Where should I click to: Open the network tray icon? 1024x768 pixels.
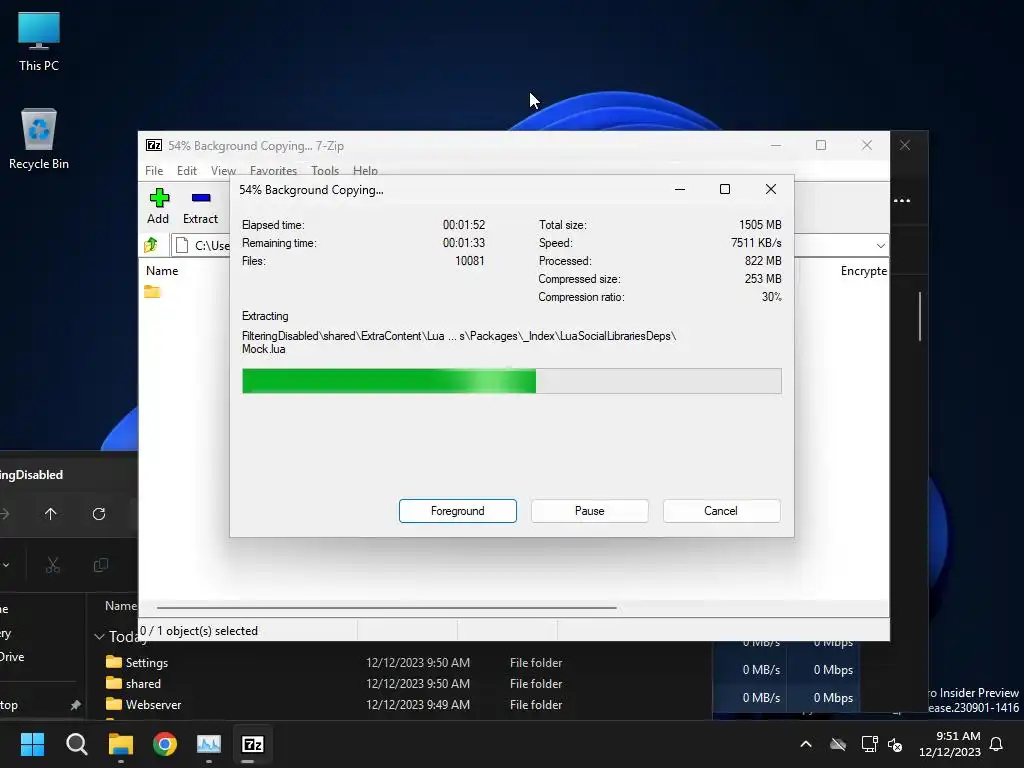[869, 744]
